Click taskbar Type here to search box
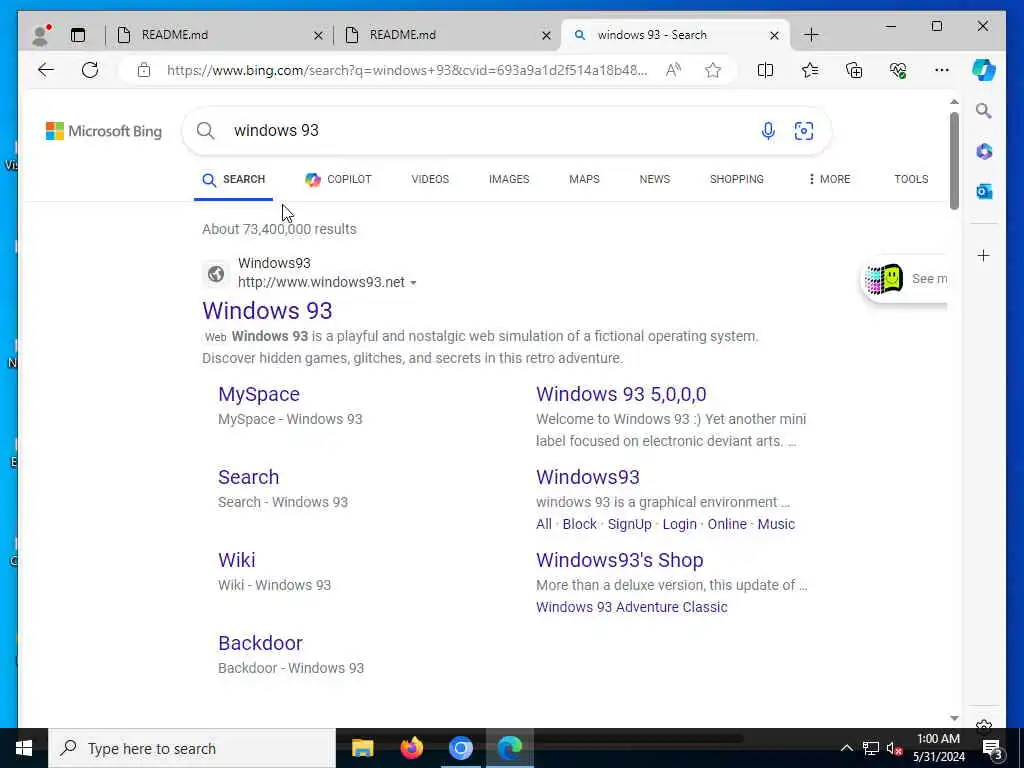1024x768 pixels. (x=191, y=748)
